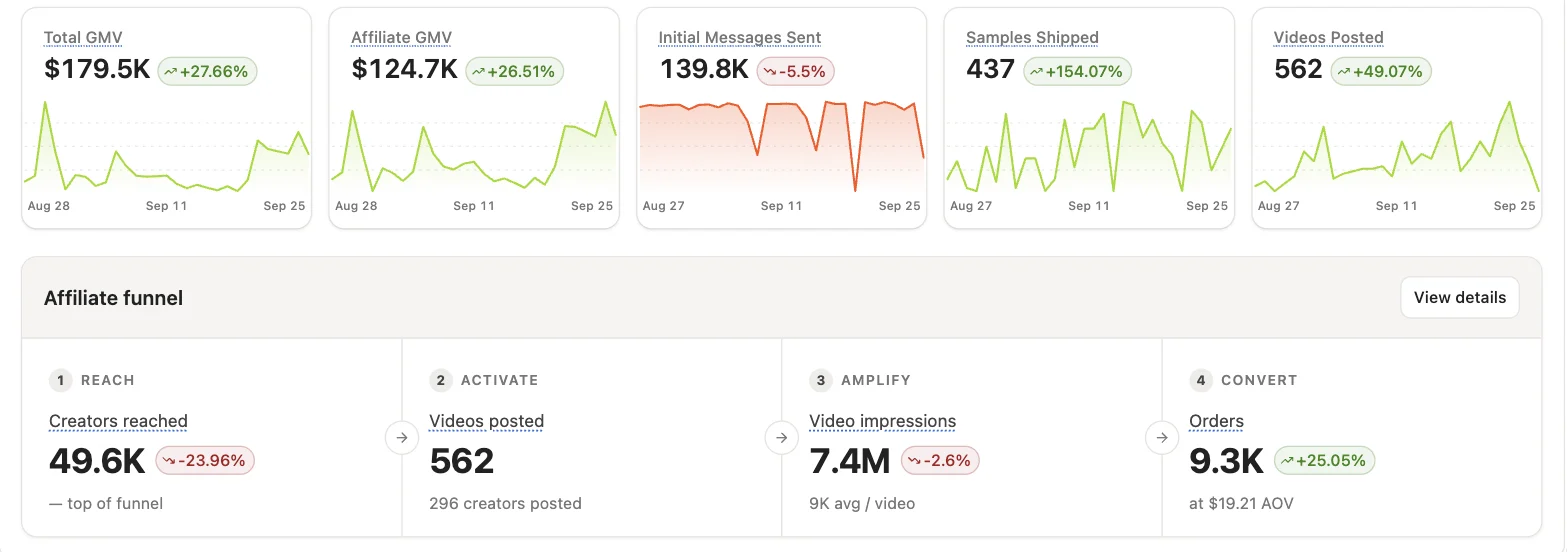
Task: Open the Samples Shipped metric label
Action: [1032, 38]
